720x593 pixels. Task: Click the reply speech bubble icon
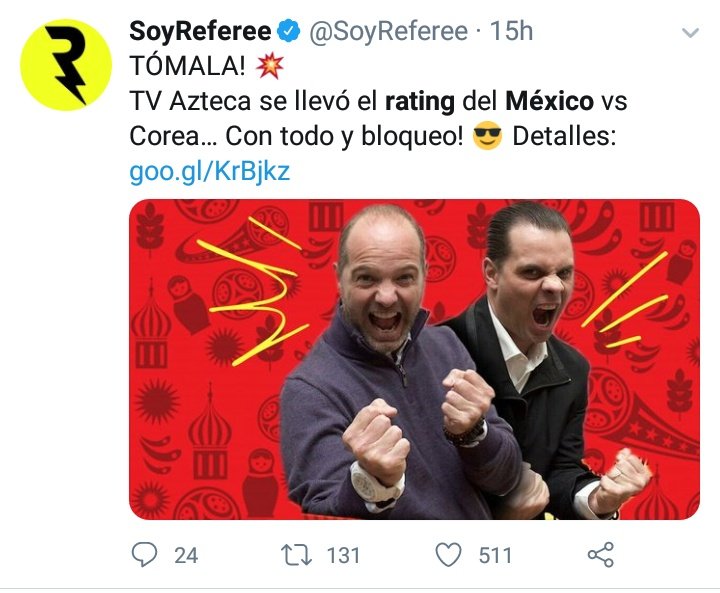point(145,554)
